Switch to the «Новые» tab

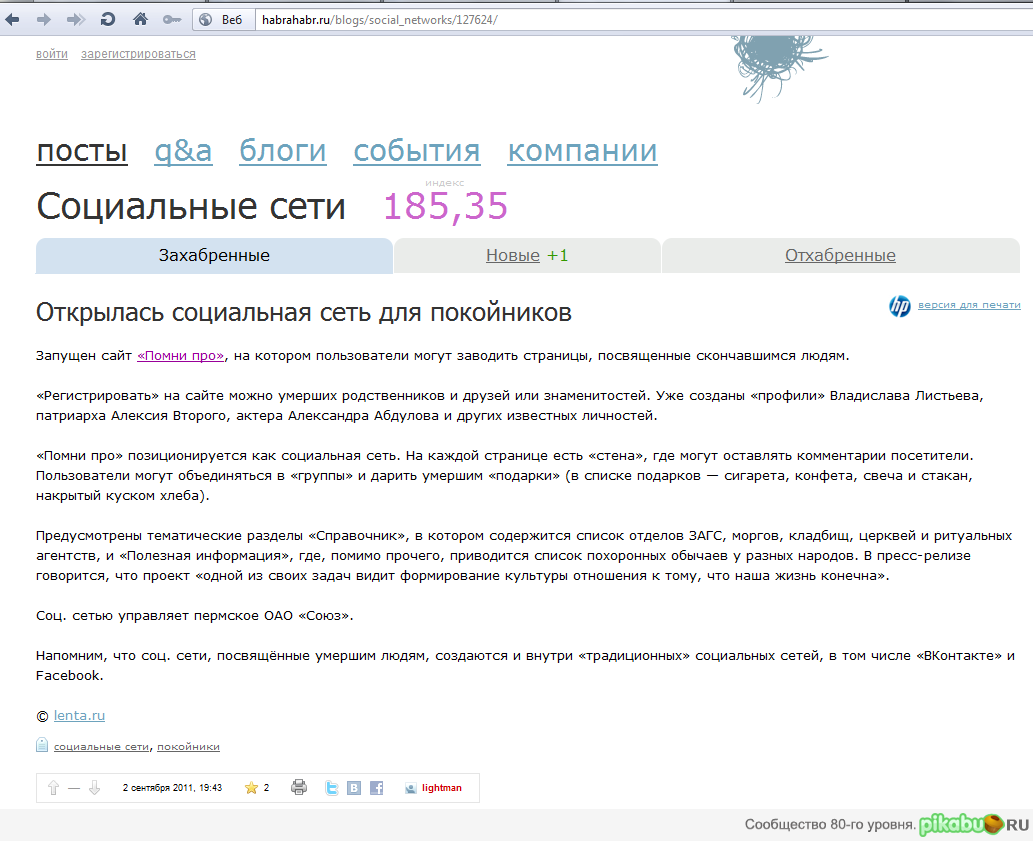point(513,255)
